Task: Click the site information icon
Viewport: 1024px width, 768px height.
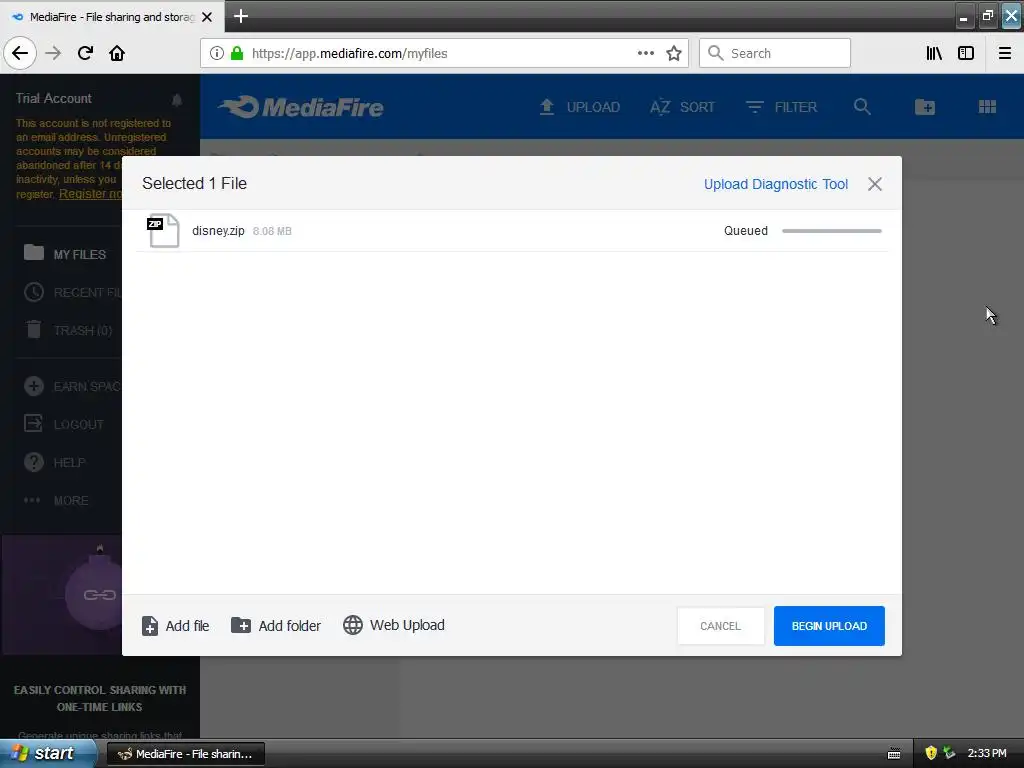Action: (x=216, y=53)
